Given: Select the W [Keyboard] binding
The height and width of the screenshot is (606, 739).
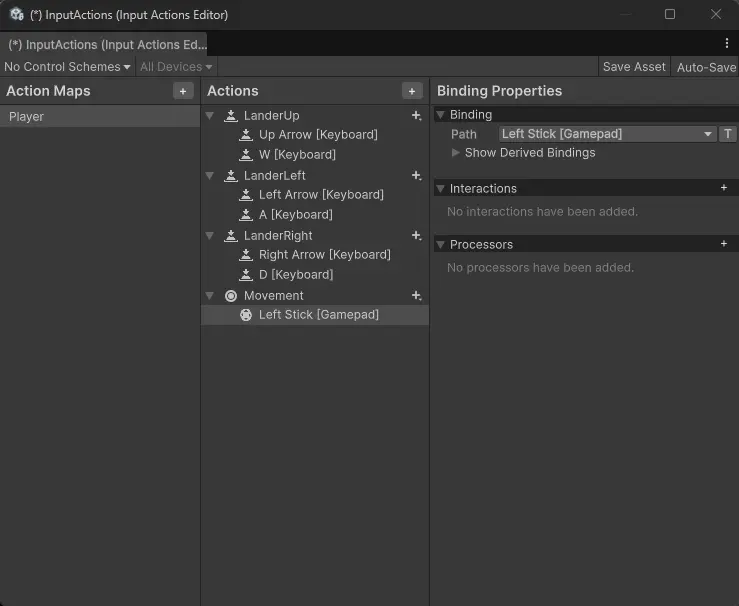Looking at the screenshot, I should point(297,155).
